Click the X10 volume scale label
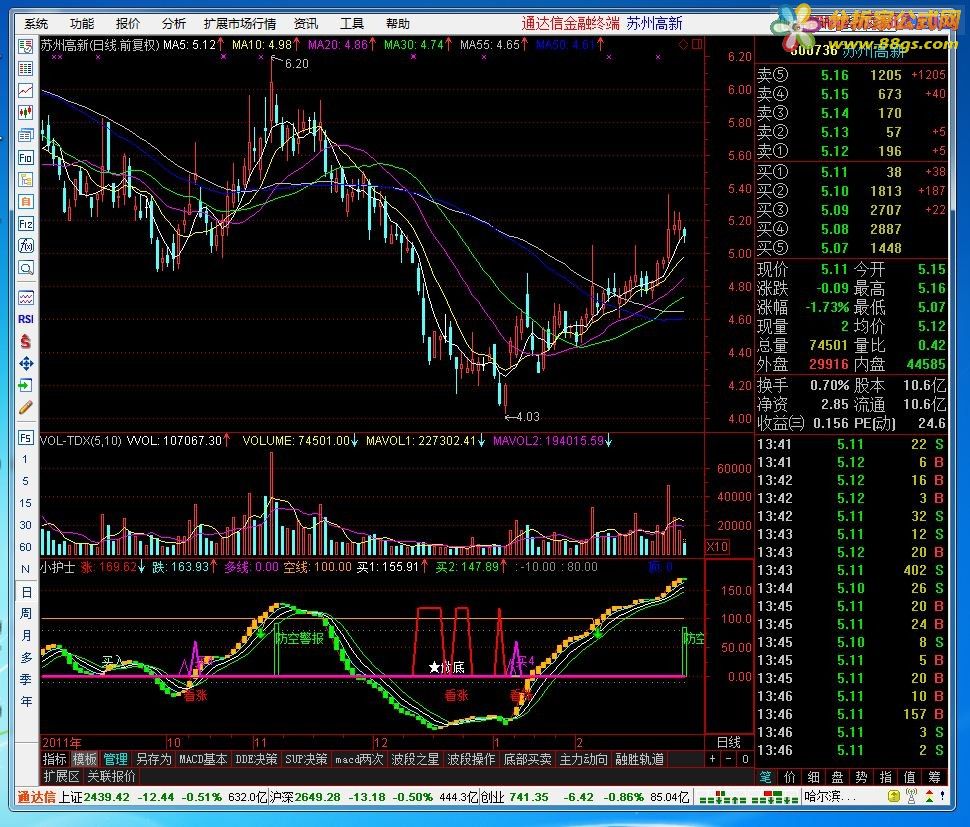 point(717,547)
